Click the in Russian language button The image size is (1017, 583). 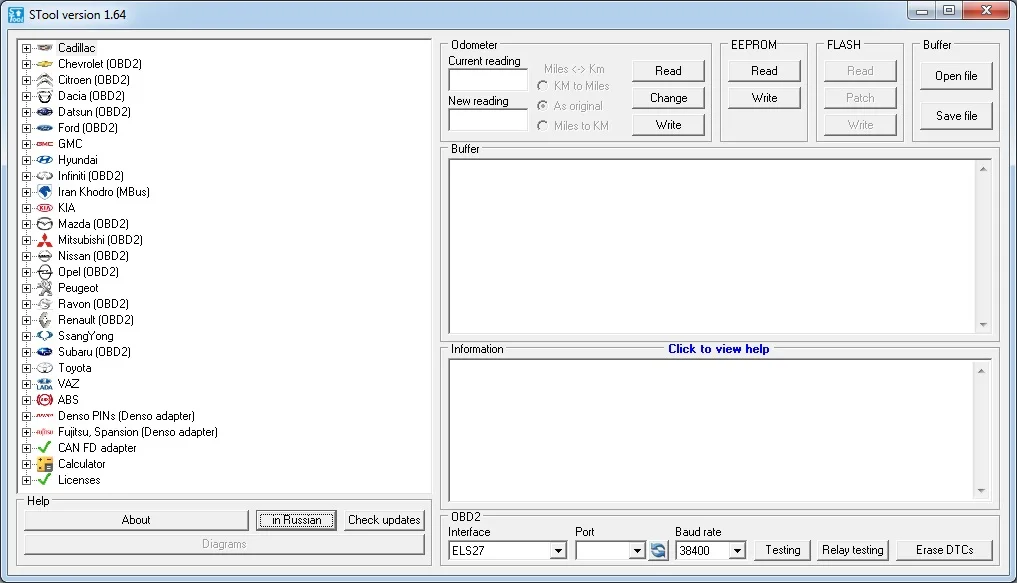(x=296, y=520)
